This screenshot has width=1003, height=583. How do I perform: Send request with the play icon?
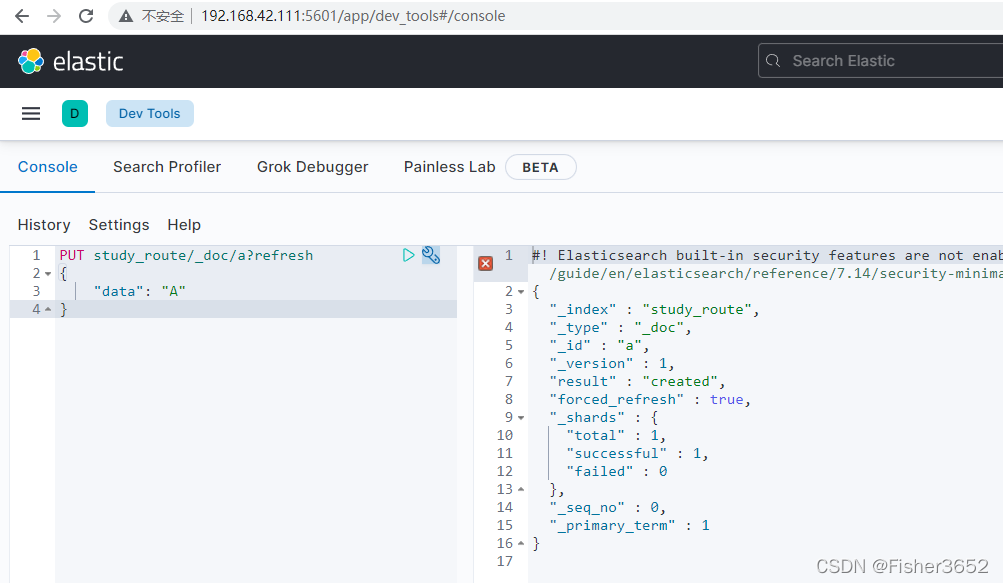(408, 255)
